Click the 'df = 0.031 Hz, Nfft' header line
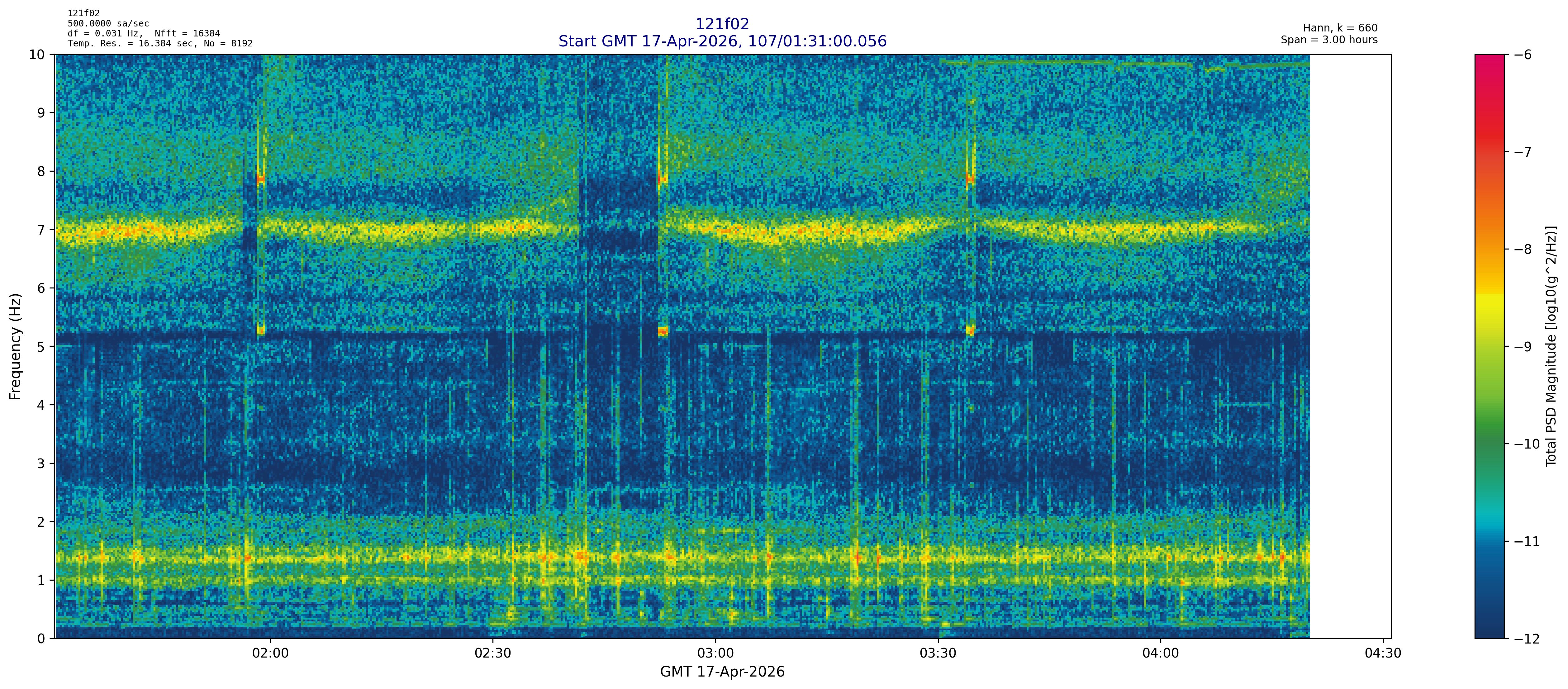 pyautogui.click(x=144, y=33)
